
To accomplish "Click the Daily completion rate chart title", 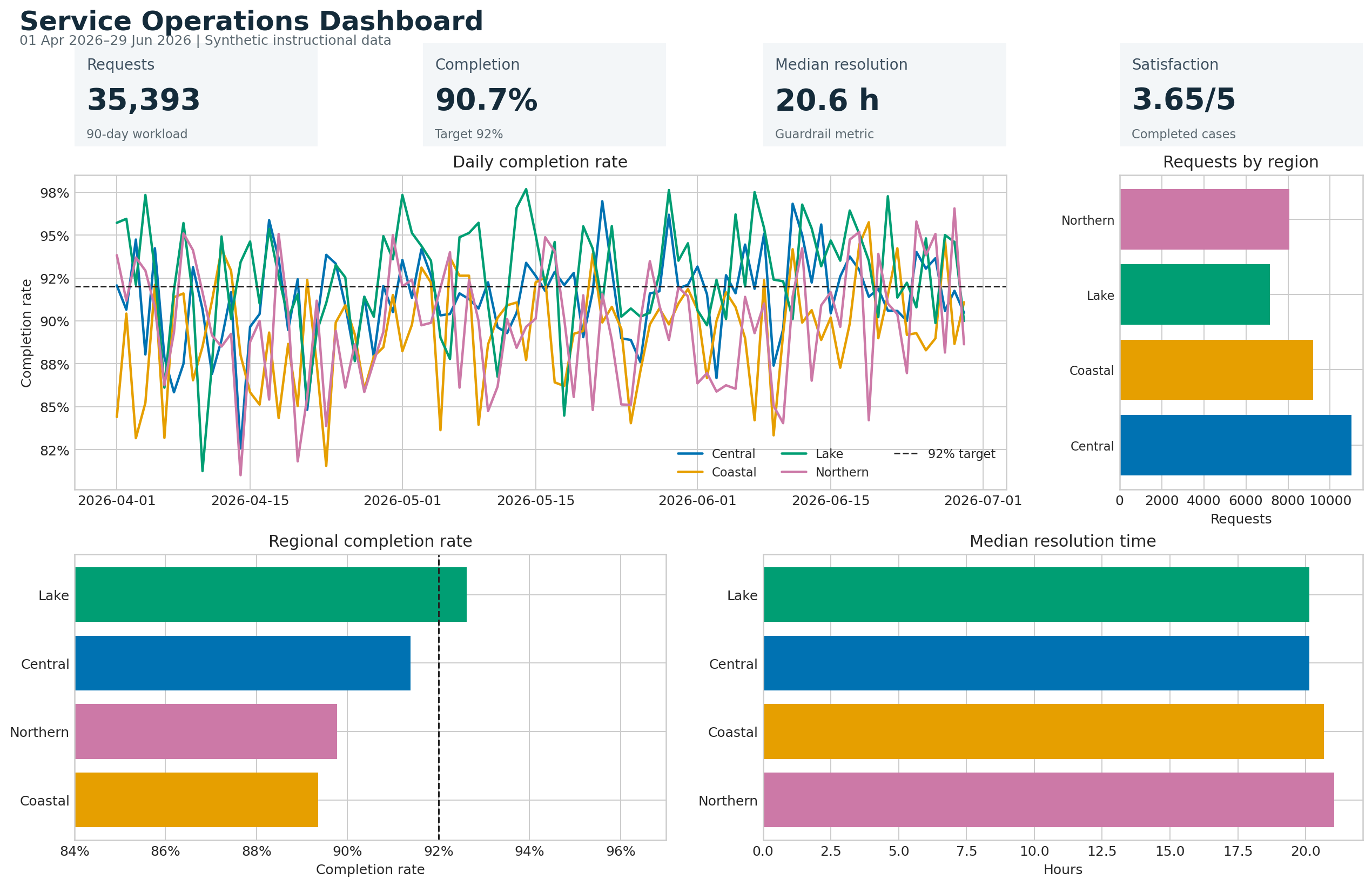I will pos(540,162).
